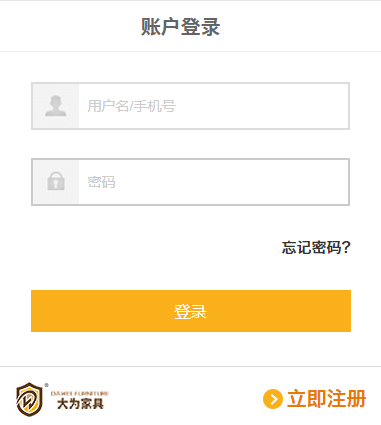Submit using the orange 登录 button

pos(191,311)
